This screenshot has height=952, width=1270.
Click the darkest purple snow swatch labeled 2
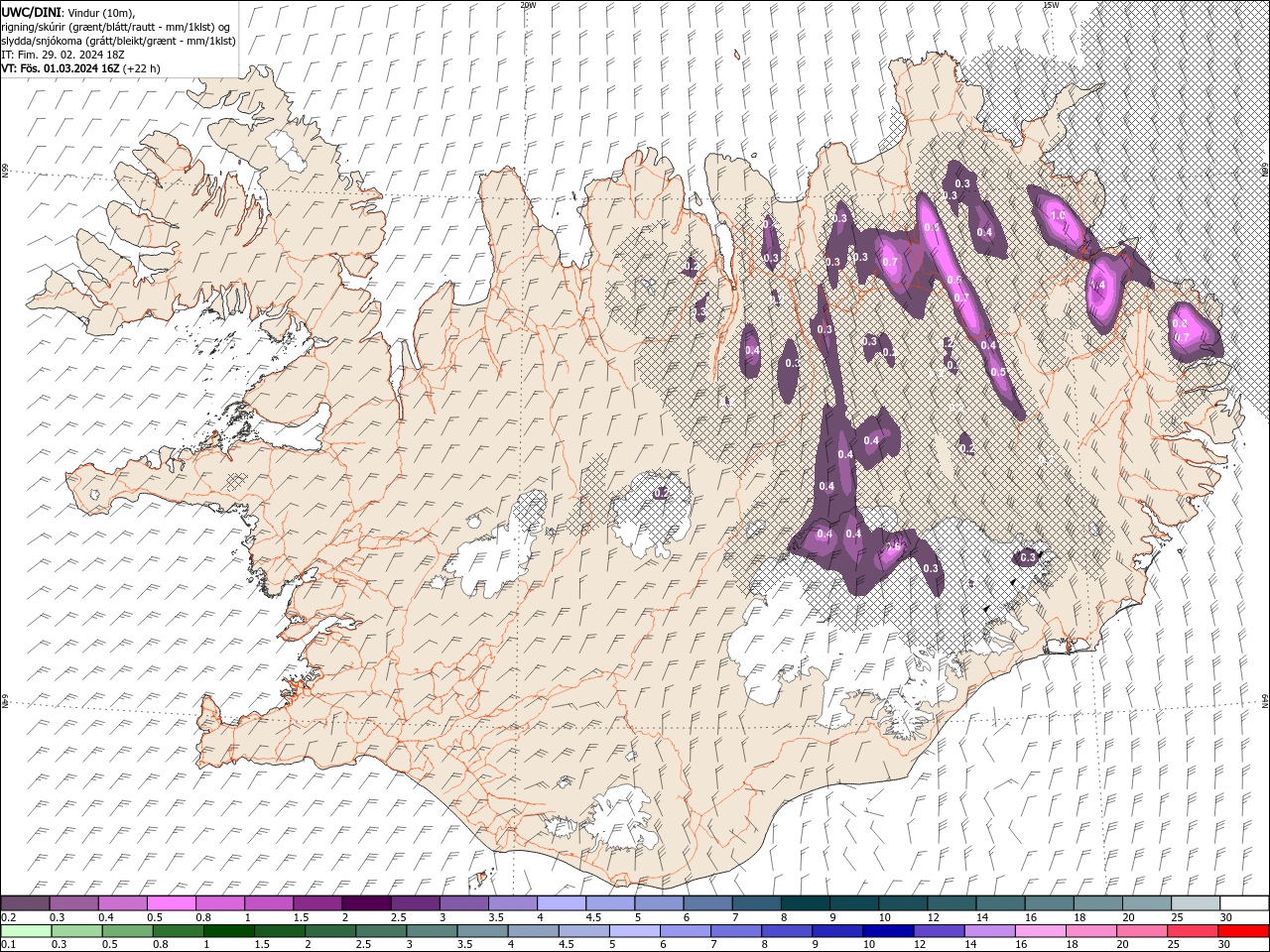point(366,903)
